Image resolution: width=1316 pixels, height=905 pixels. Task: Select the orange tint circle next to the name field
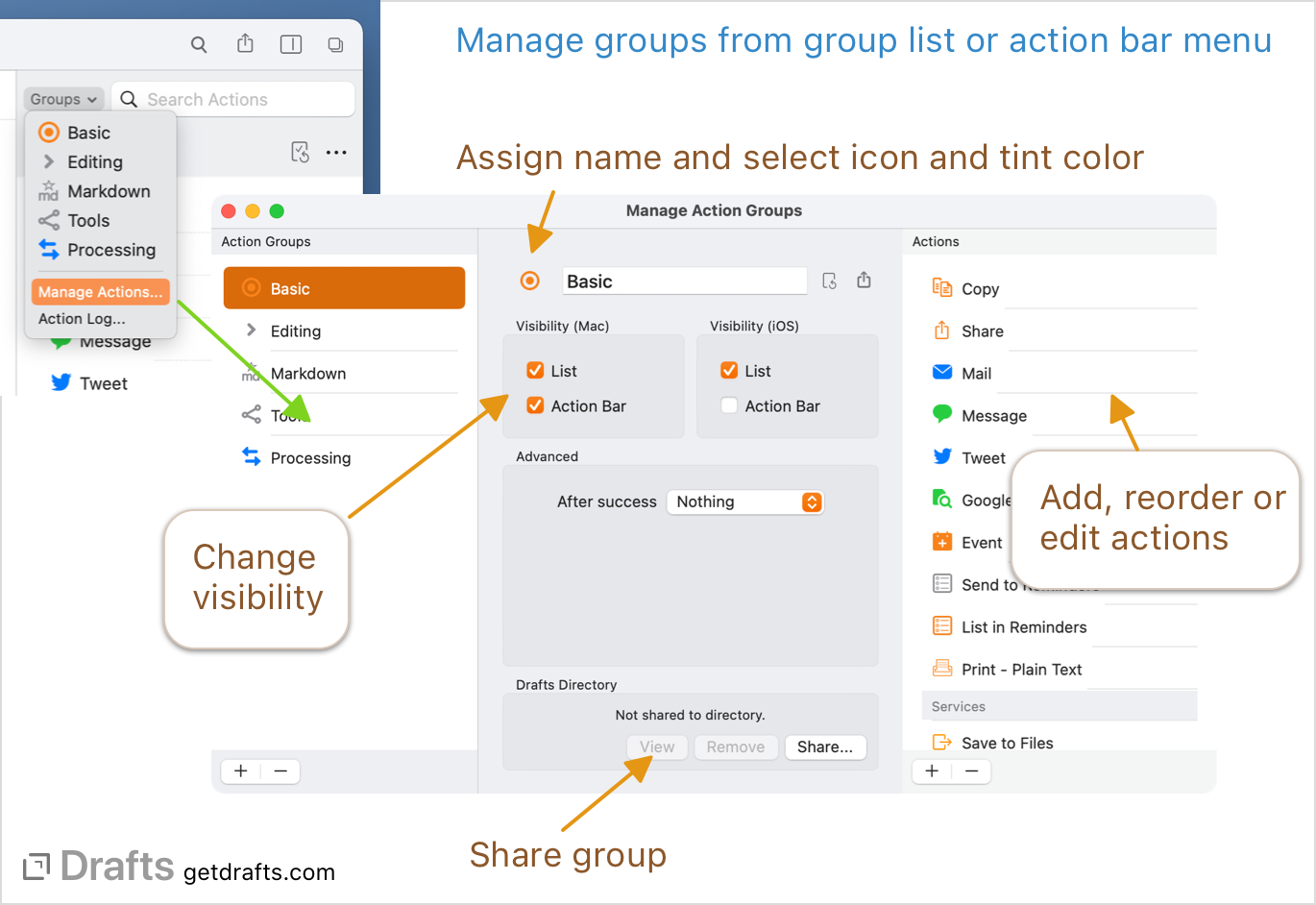529,281
